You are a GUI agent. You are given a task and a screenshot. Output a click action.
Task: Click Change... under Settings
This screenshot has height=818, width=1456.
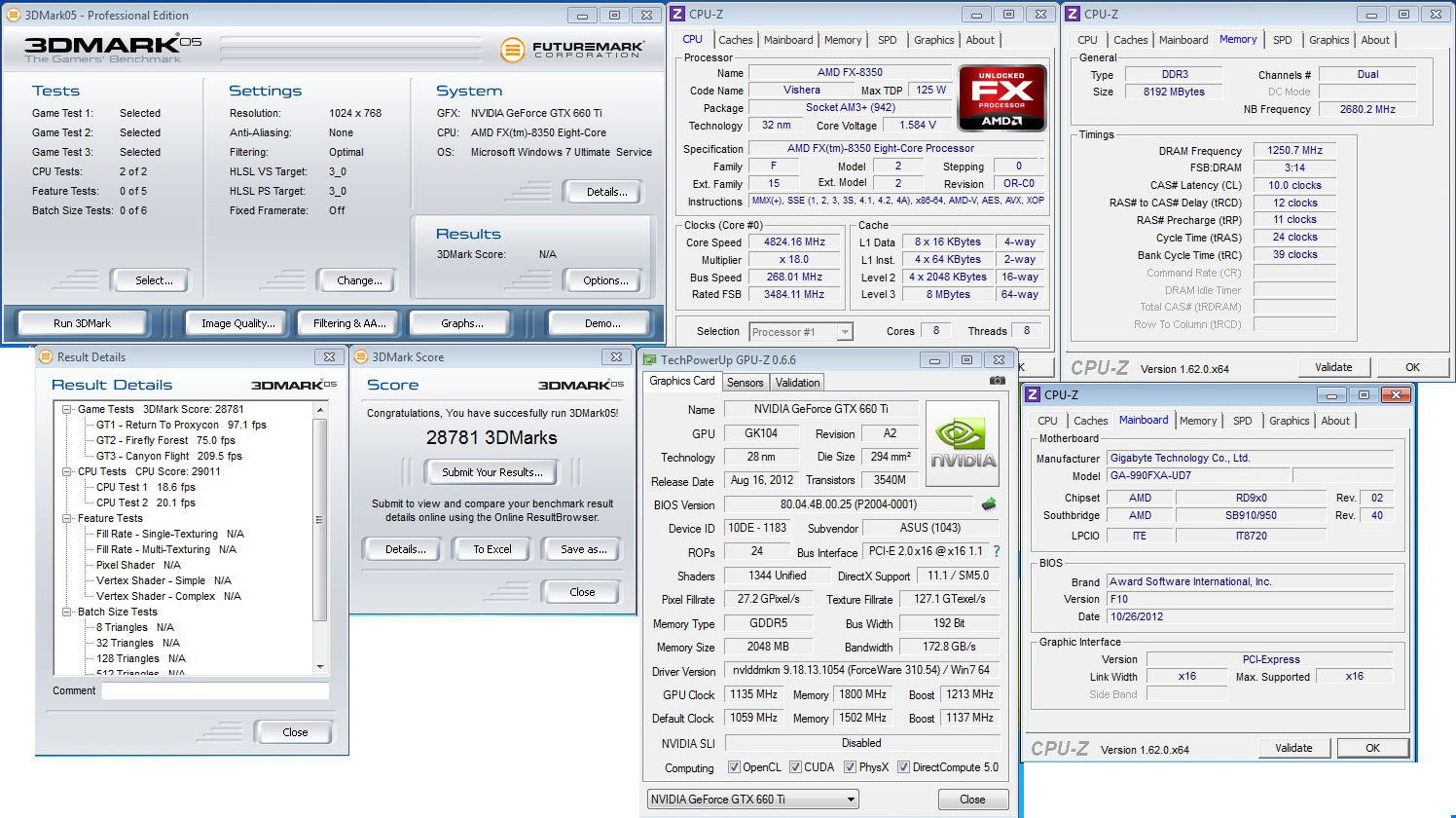click(x=359, y=280)
